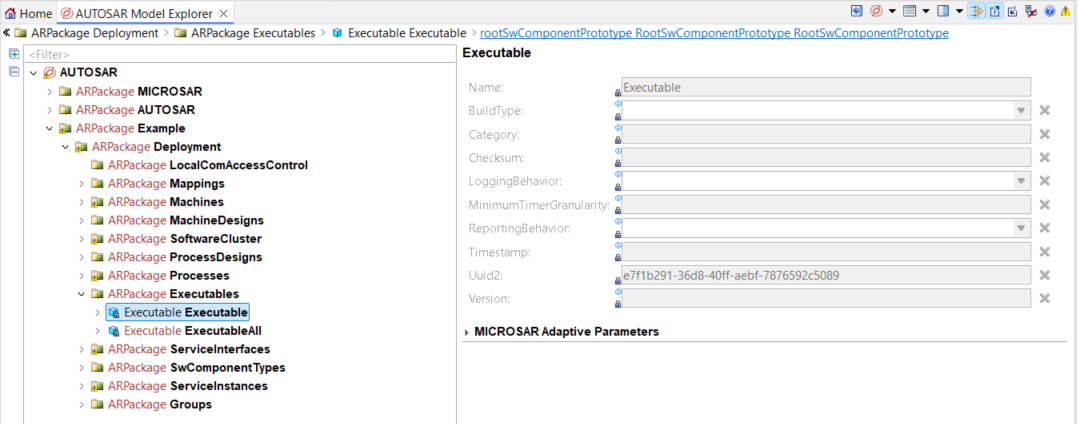Click the breadcrumb double-chevron back icon
This screenshot has width=1078, height=424.
(6, 32)
